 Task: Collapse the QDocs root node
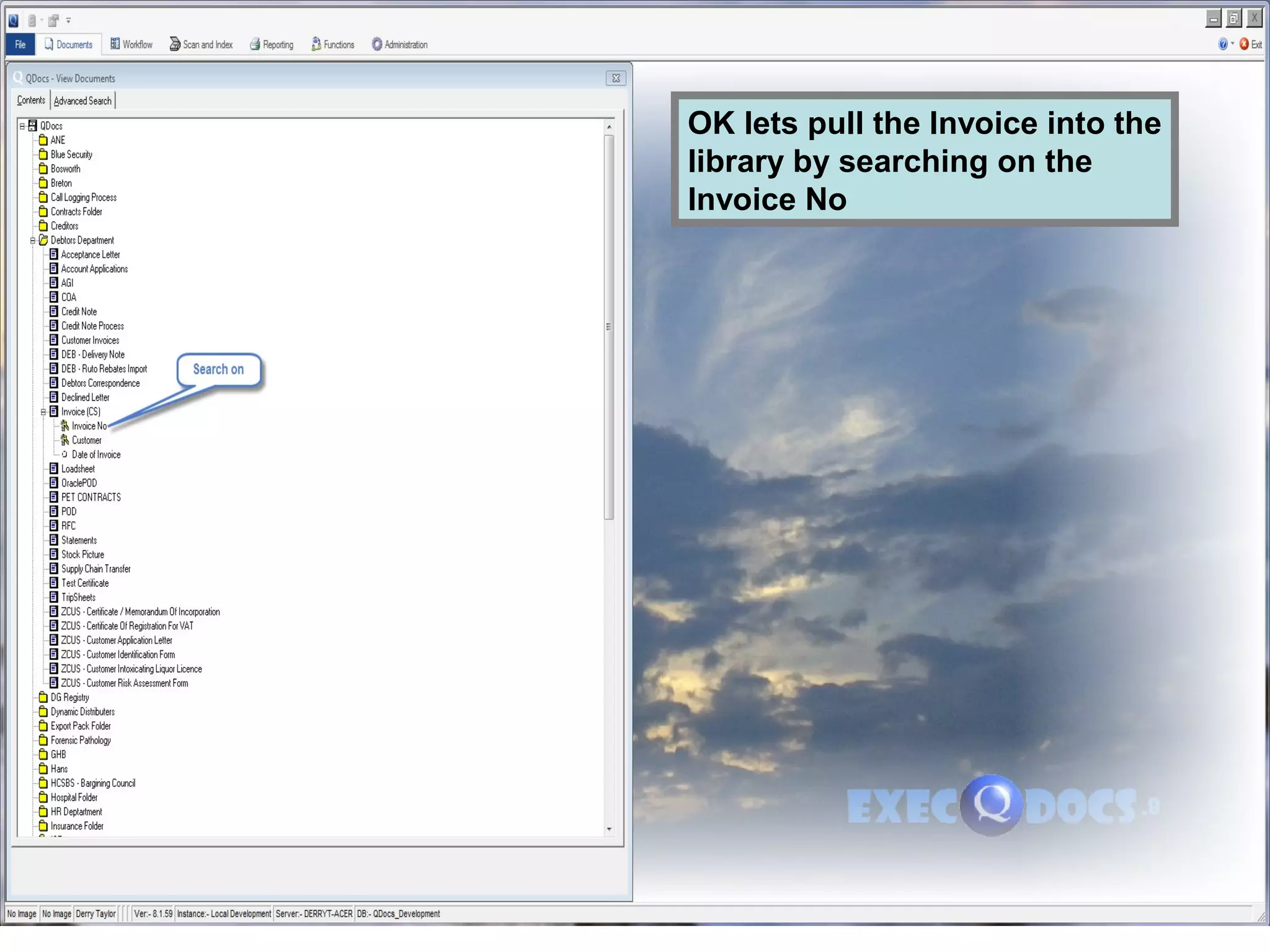click(x=22, y=126)
